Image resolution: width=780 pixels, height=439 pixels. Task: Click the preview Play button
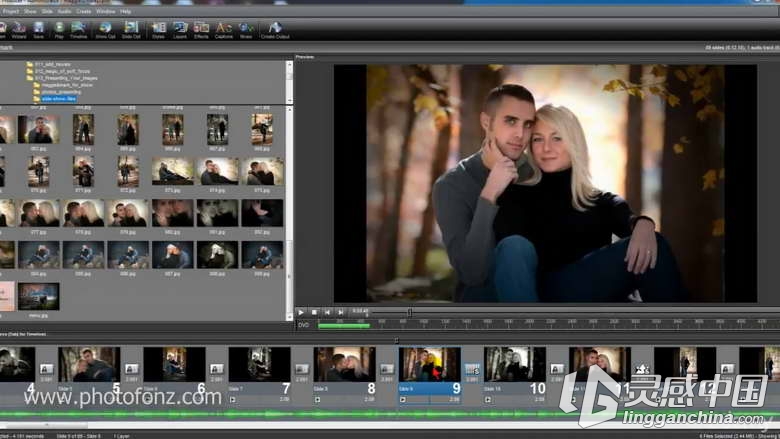click(301, 312)
